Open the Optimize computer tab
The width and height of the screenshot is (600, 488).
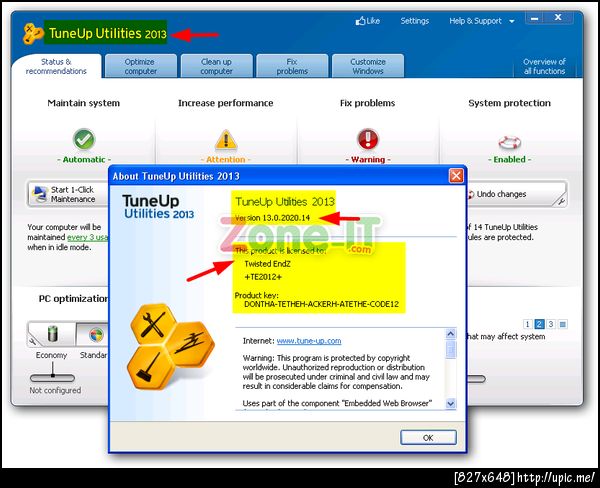pos(140,66)
